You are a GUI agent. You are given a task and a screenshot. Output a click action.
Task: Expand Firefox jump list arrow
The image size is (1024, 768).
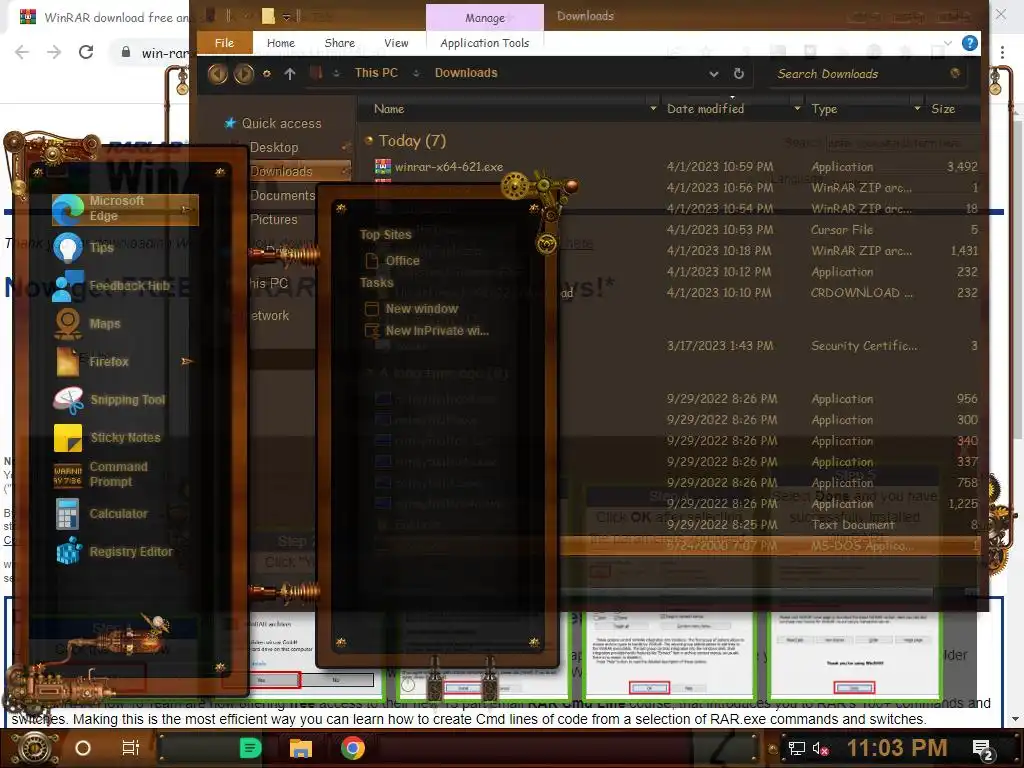click(x=187, y=361)
